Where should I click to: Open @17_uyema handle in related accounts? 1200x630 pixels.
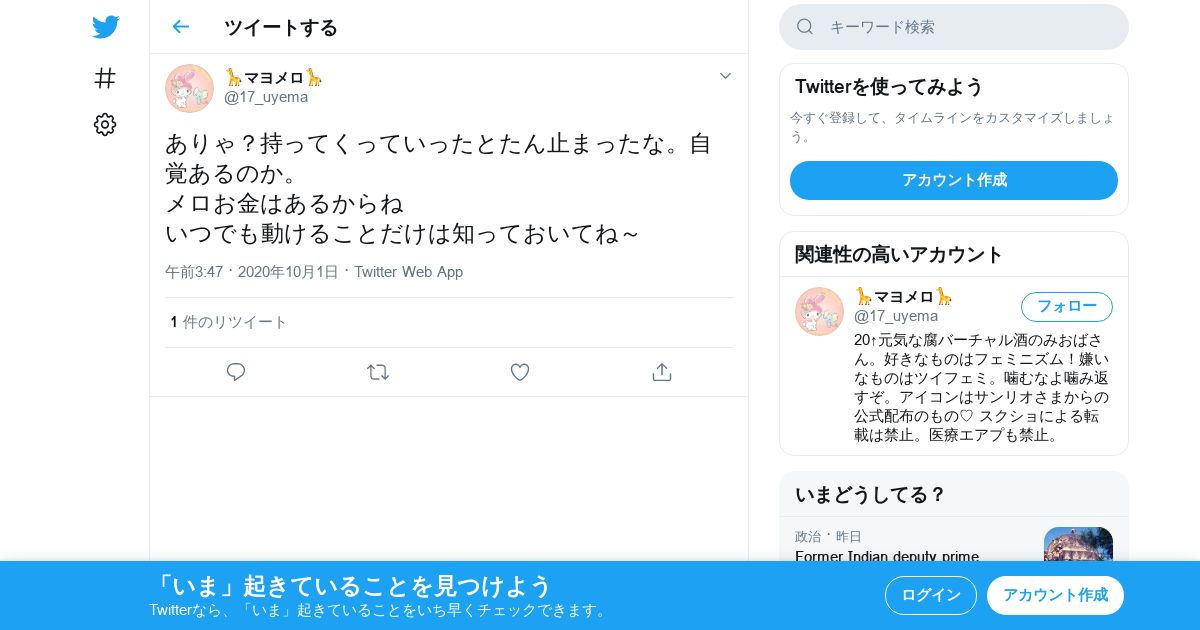[896, 316]
